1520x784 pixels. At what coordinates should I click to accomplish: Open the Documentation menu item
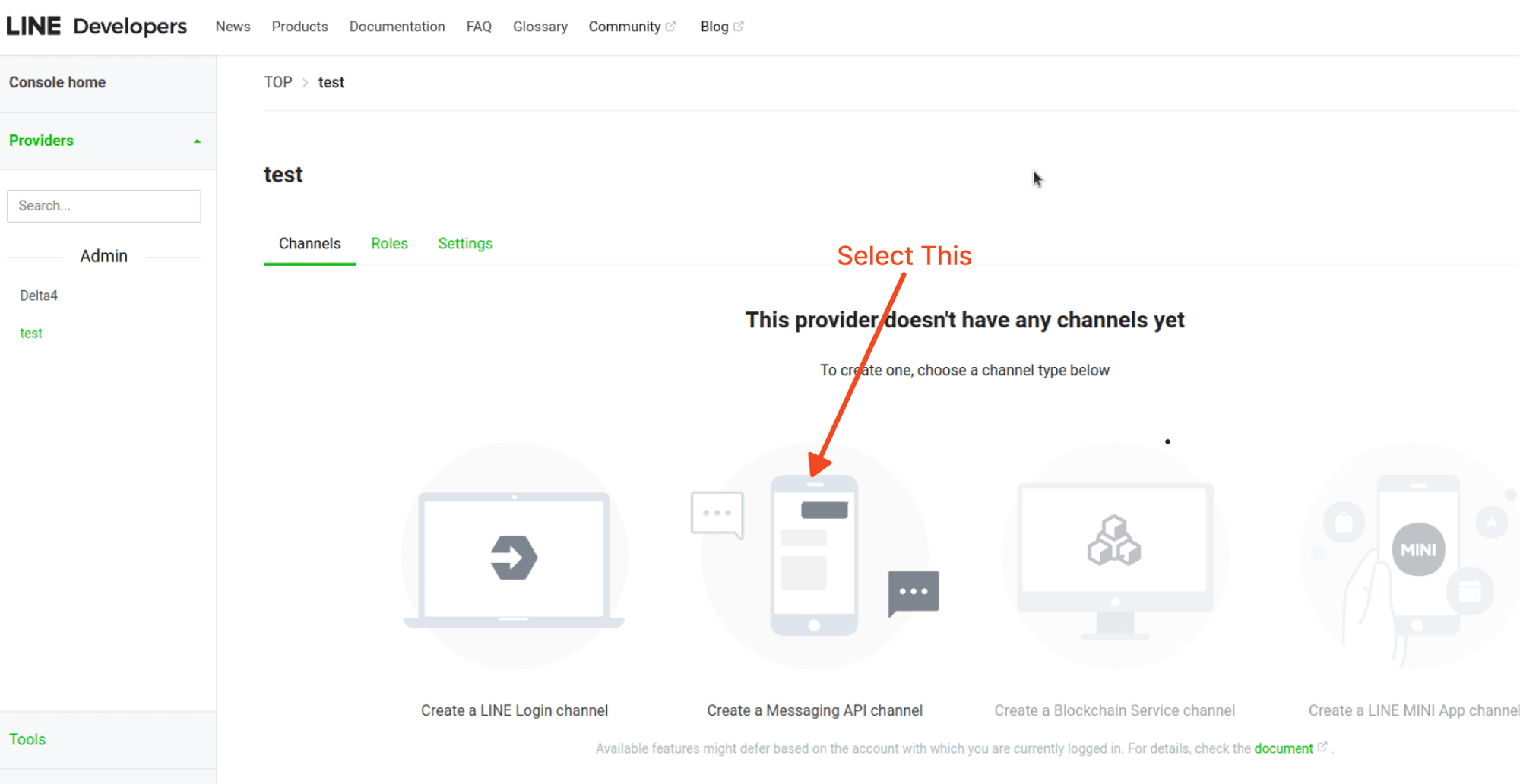pyautogui.click(x=397, y=26)
